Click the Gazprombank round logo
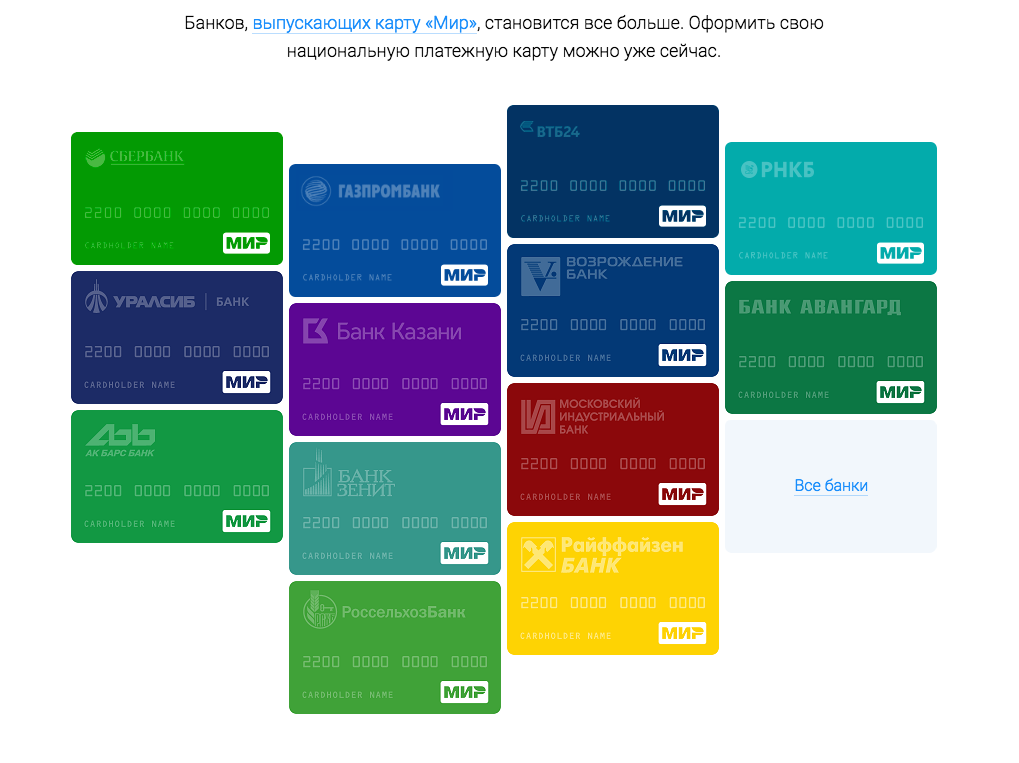Screen dimensions: 1019x763 coord(316,190)
